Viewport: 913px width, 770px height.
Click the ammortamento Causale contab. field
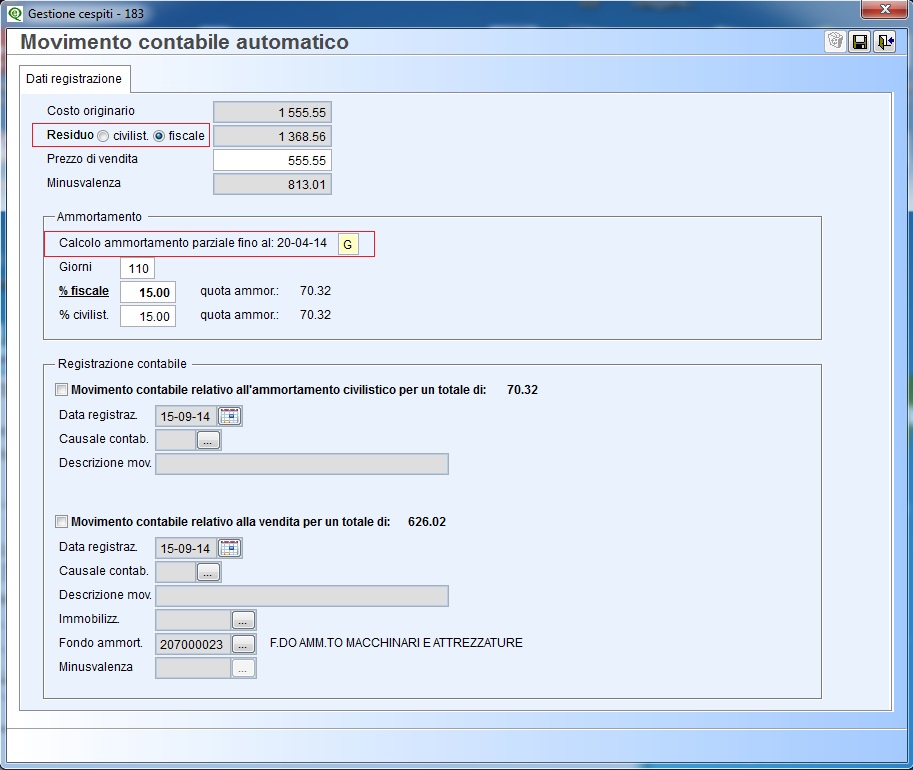pyautogui.click(x=175, y=440)
